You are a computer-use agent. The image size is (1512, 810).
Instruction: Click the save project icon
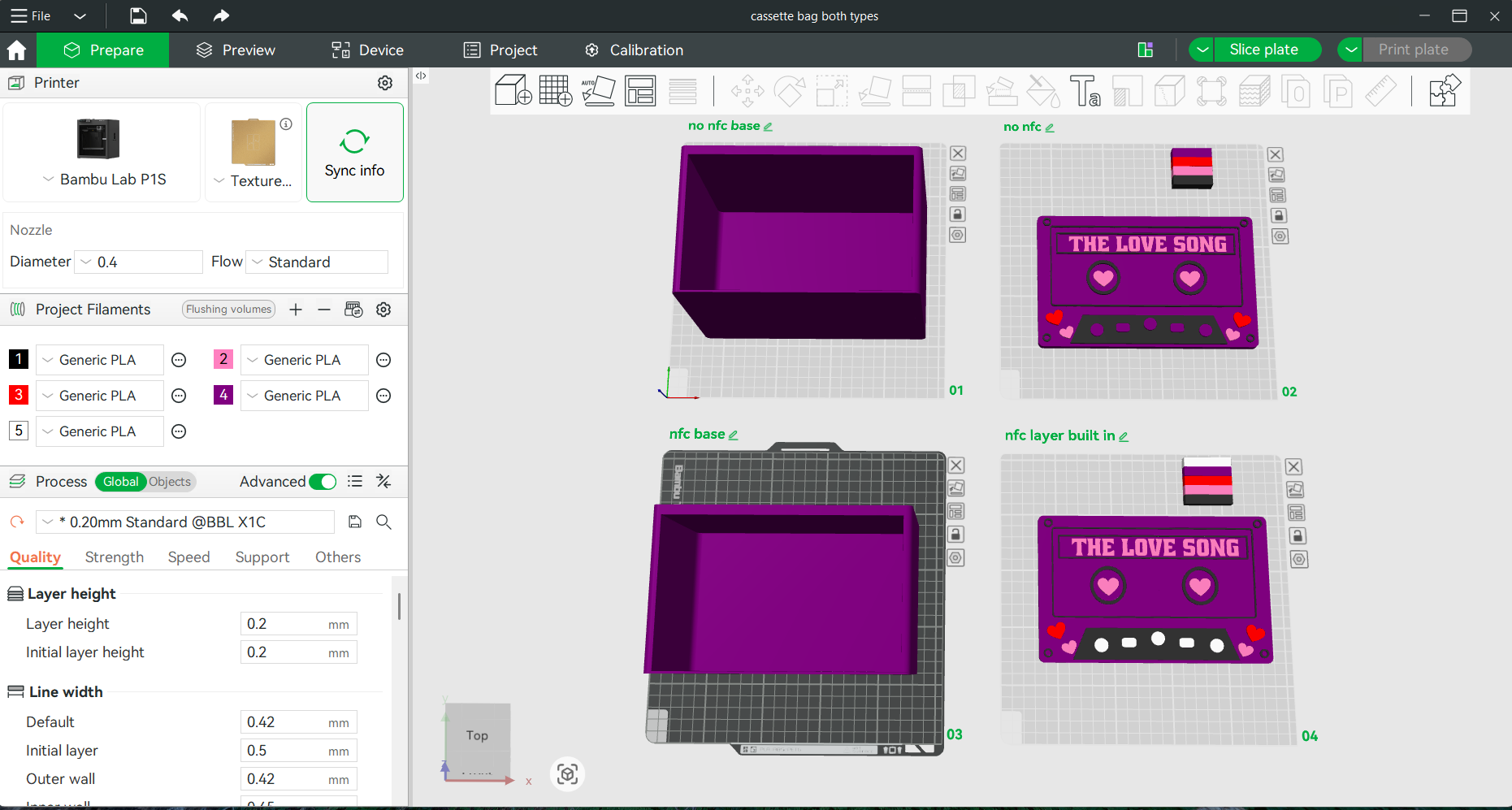pos(138,15)
